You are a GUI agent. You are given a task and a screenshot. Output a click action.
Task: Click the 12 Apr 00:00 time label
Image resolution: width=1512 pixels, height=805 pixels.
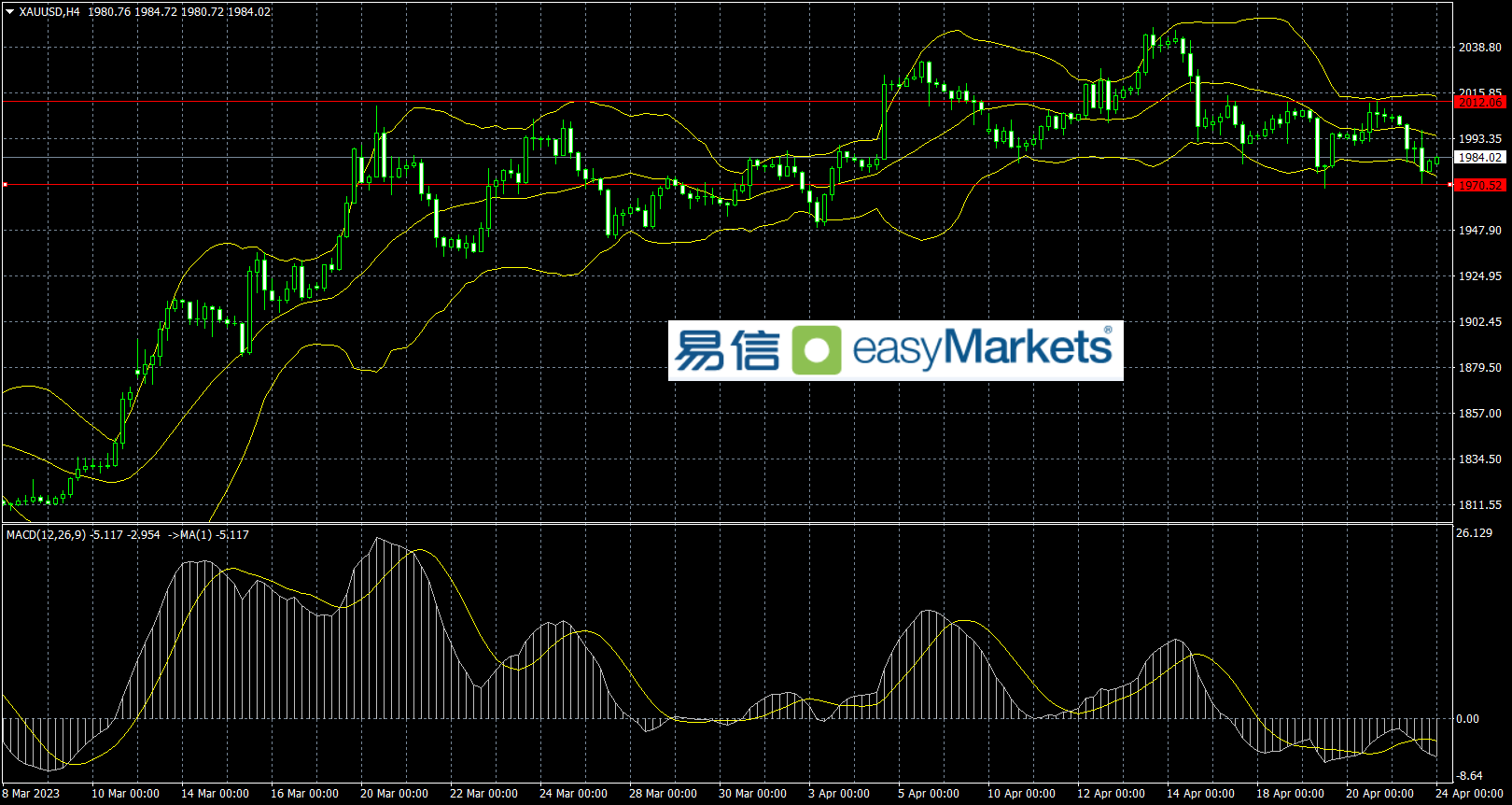[x=1111, y=794]
